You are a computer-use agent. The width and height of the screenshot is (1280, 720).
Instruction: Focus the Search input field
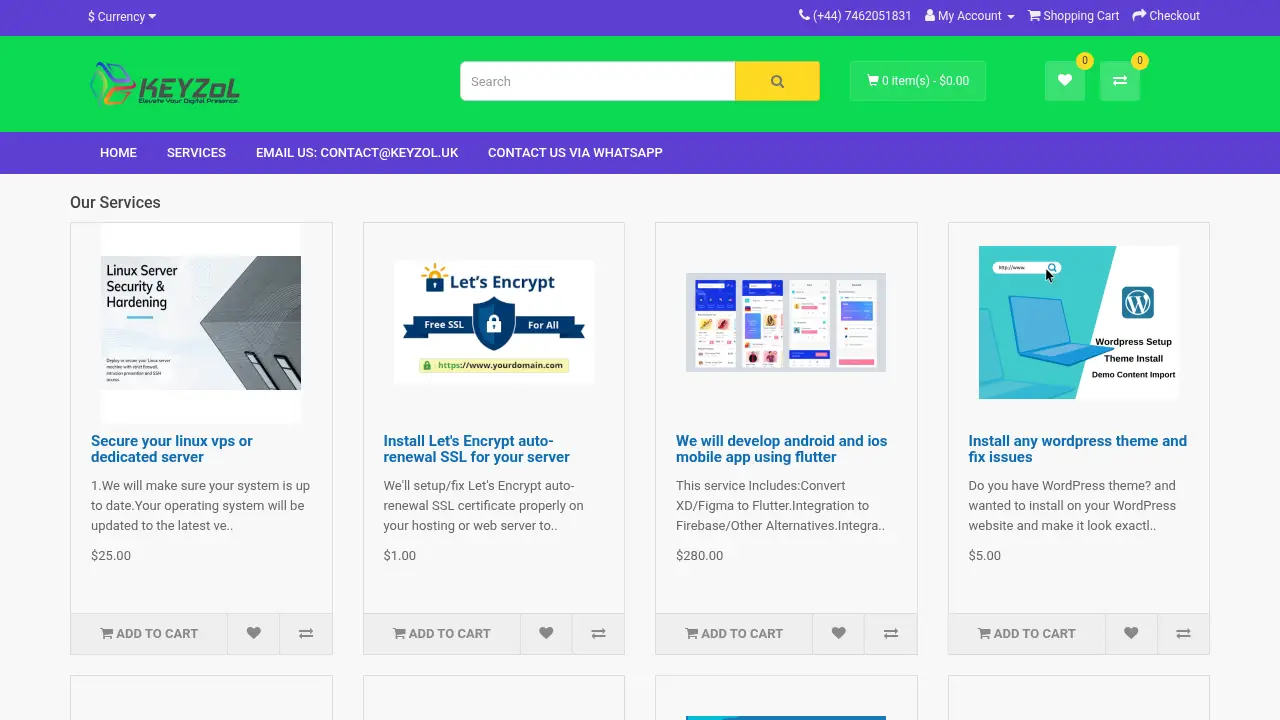point(598,81)
